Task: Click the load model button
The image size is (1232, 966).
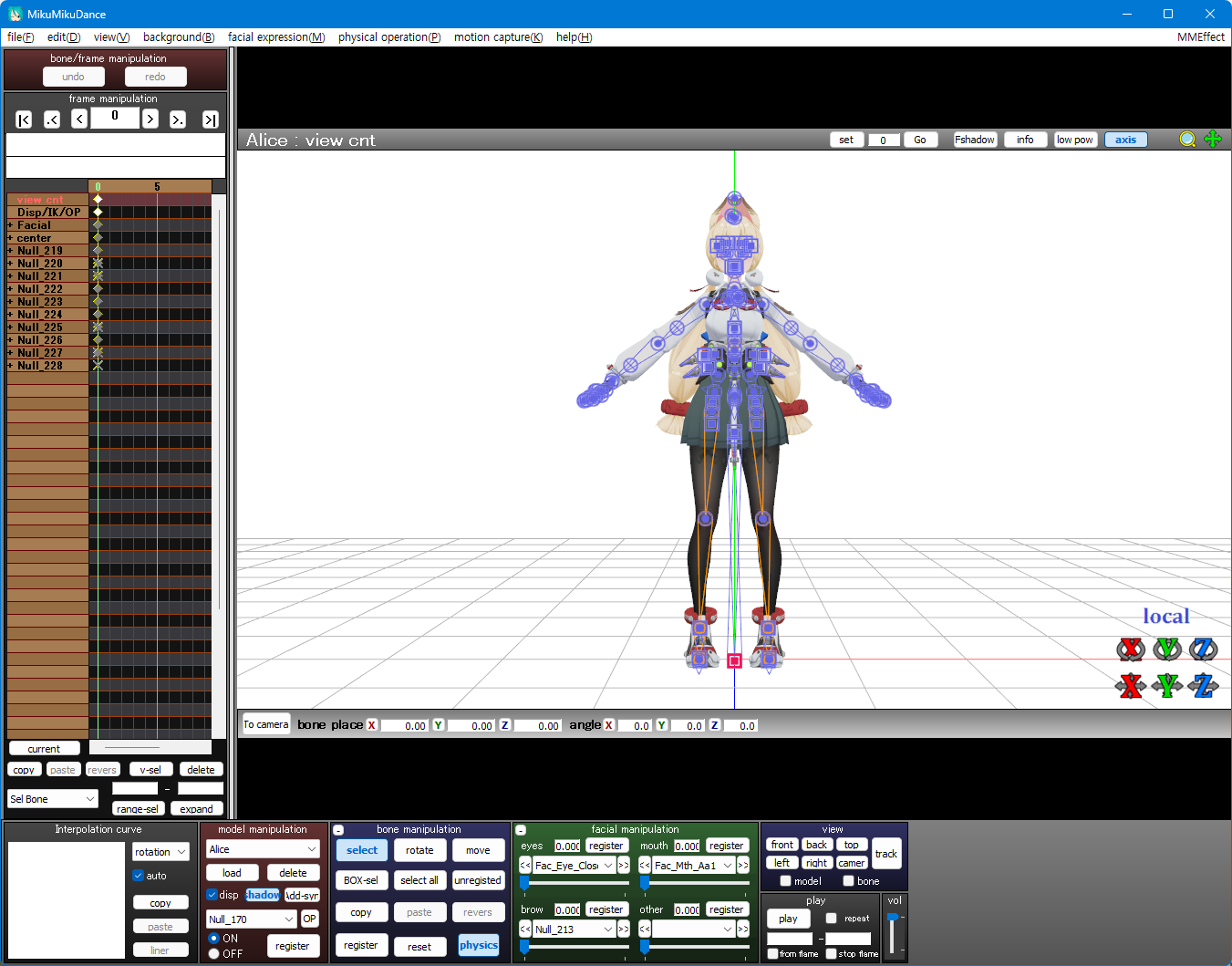Action: coord(232,873)
